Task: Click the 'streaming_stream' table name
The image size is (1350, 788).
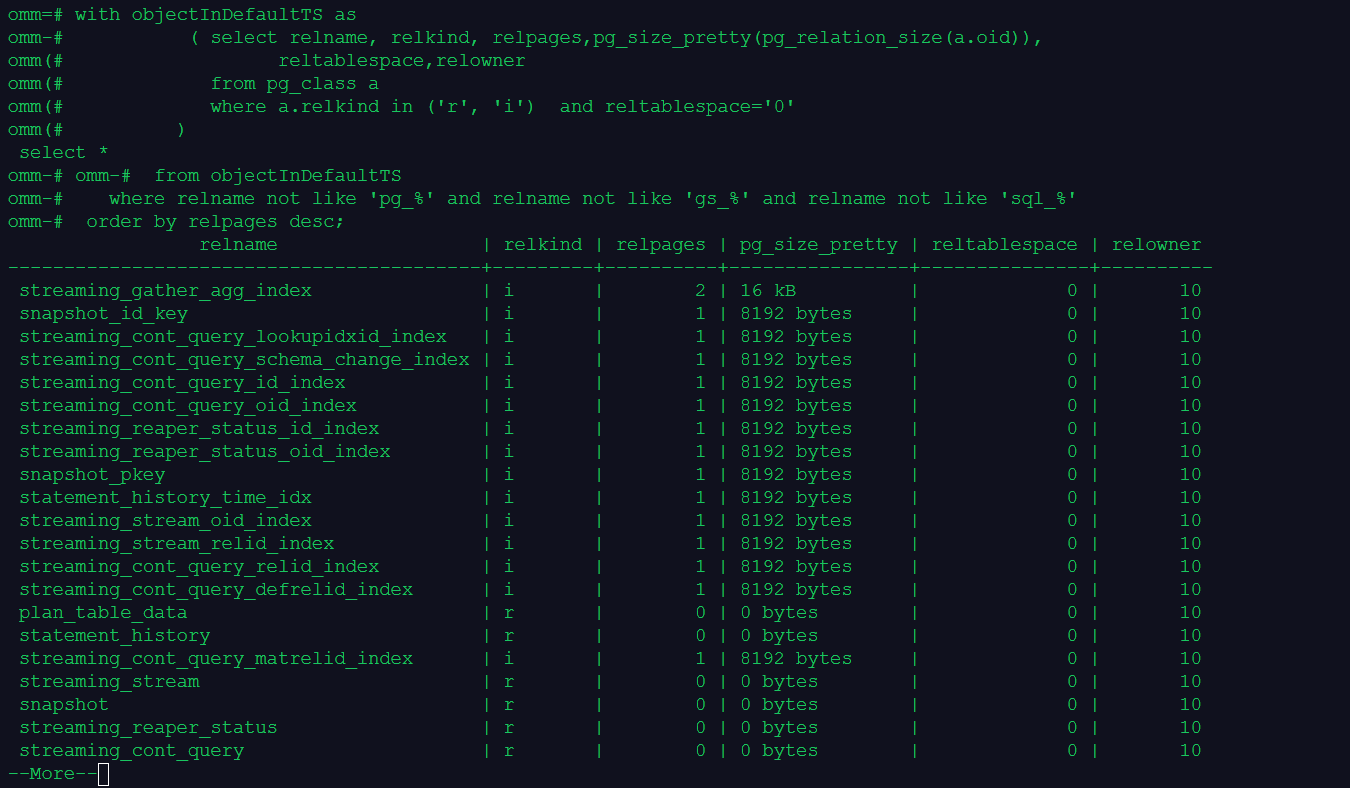Action: coord(109,681)
